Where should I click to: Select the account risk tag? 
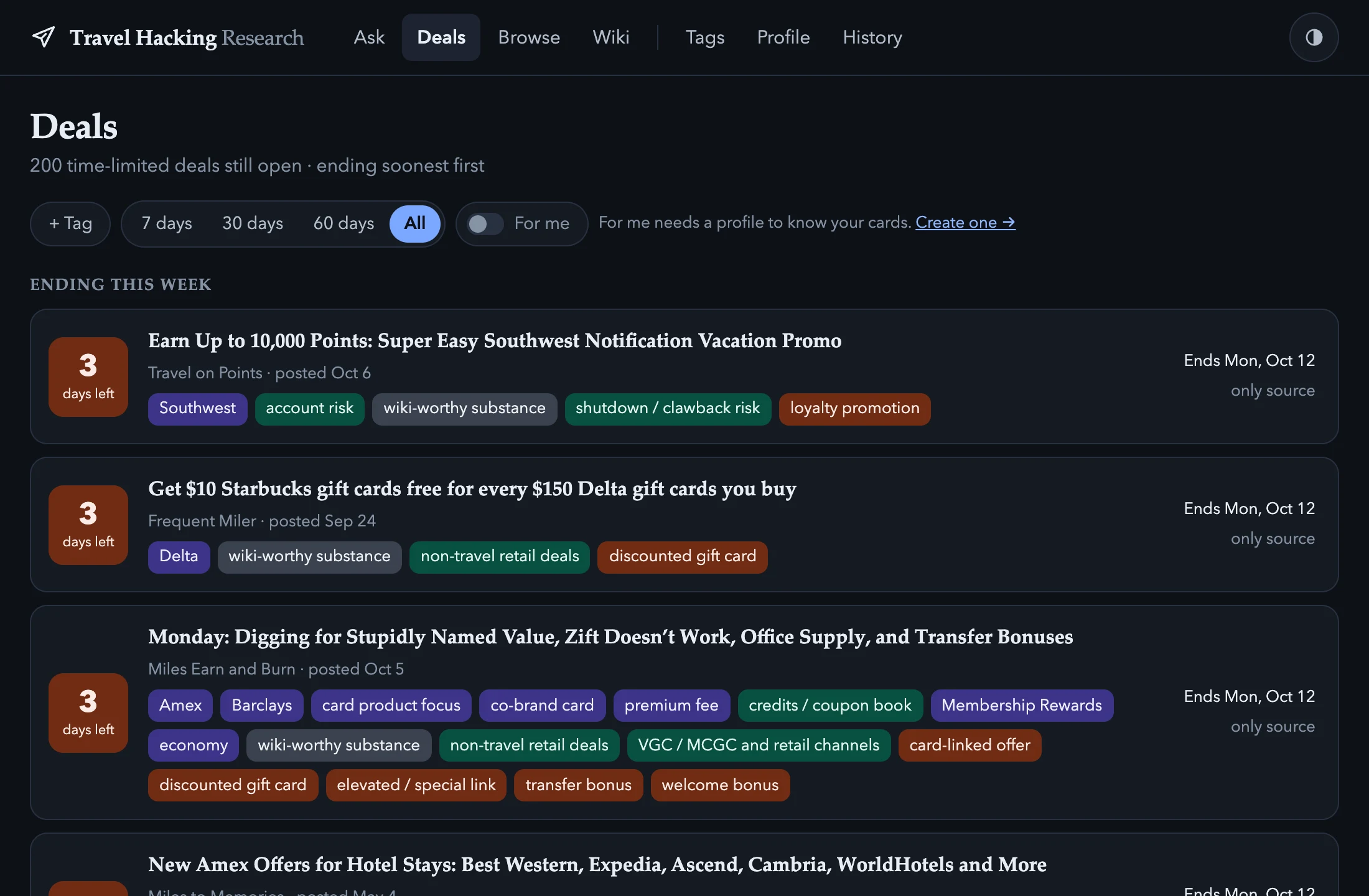309,409
